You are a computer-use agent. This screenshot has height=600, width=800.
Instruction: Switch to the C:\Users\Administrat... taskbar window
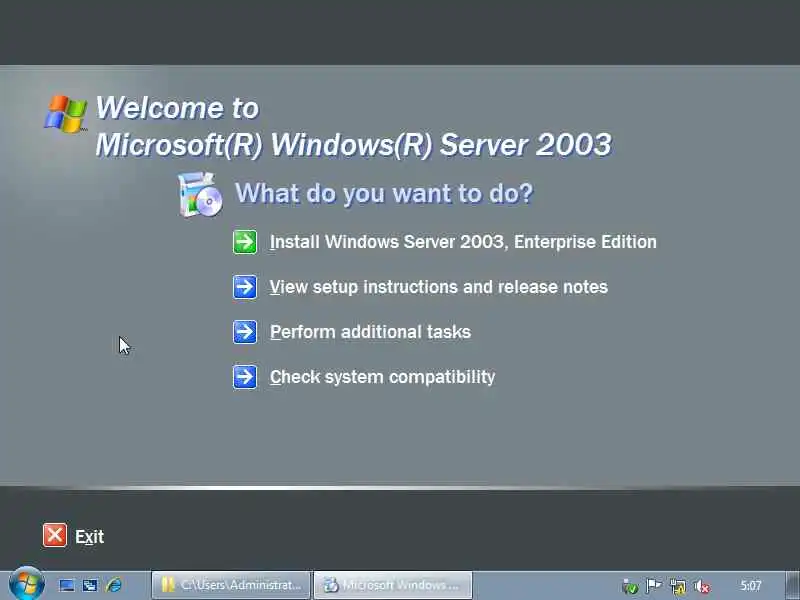[x=231, y=585]
